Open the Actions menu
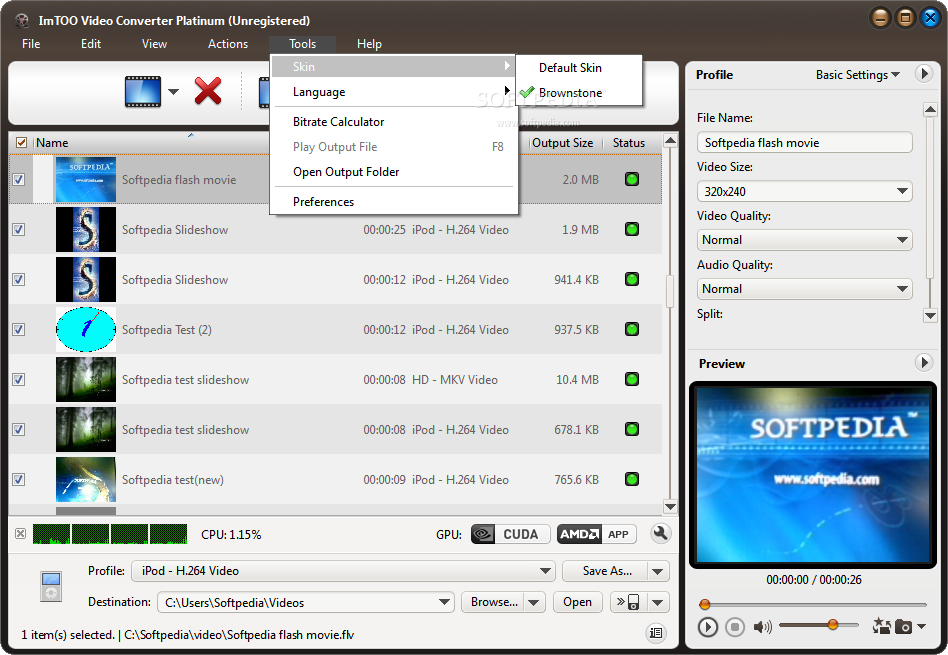This screenshot has height=655, width=948. point(228,44)
